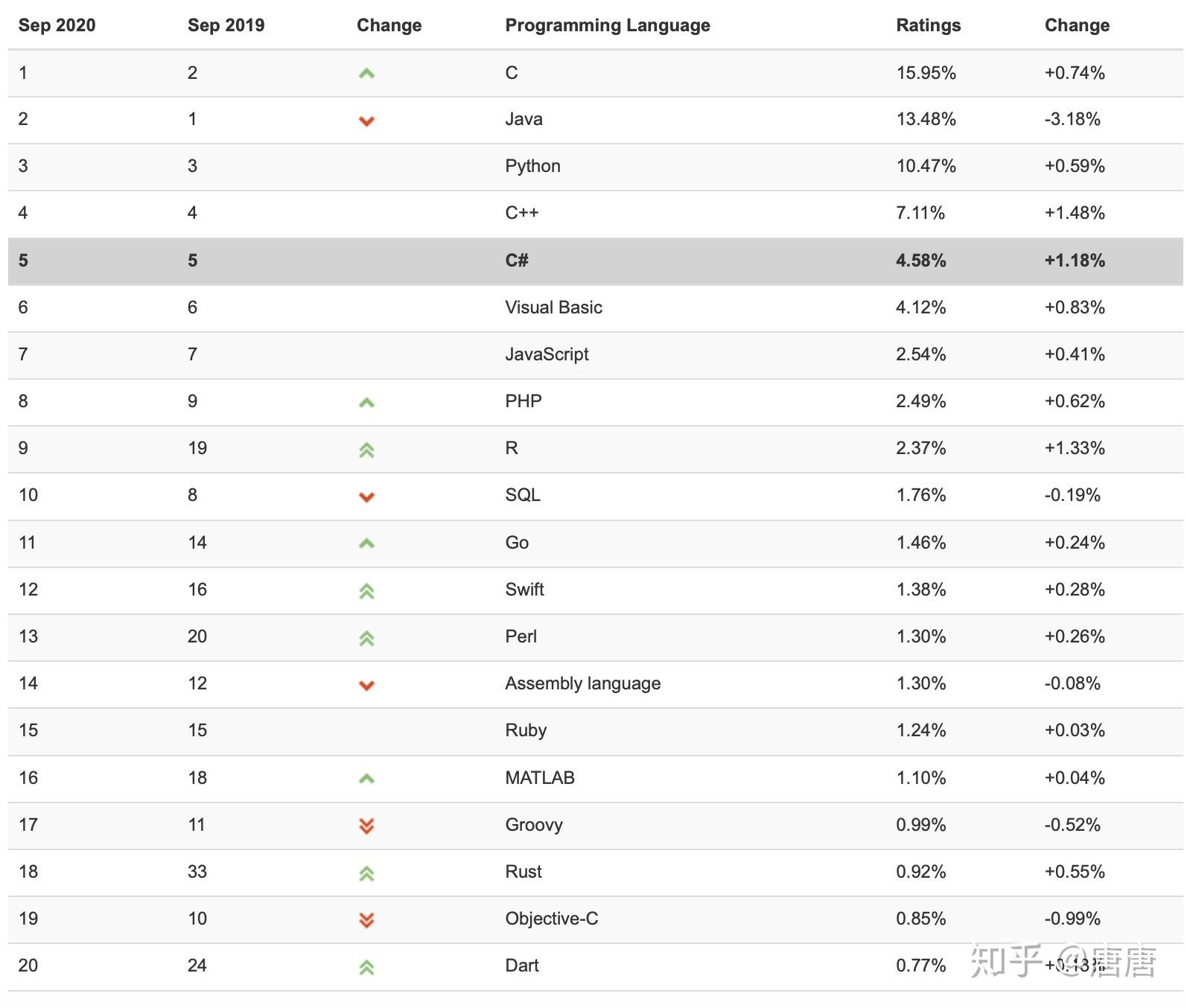Click the green up arrow in the PHP row
1187x1008 pixels.
[x=366, y=403]
